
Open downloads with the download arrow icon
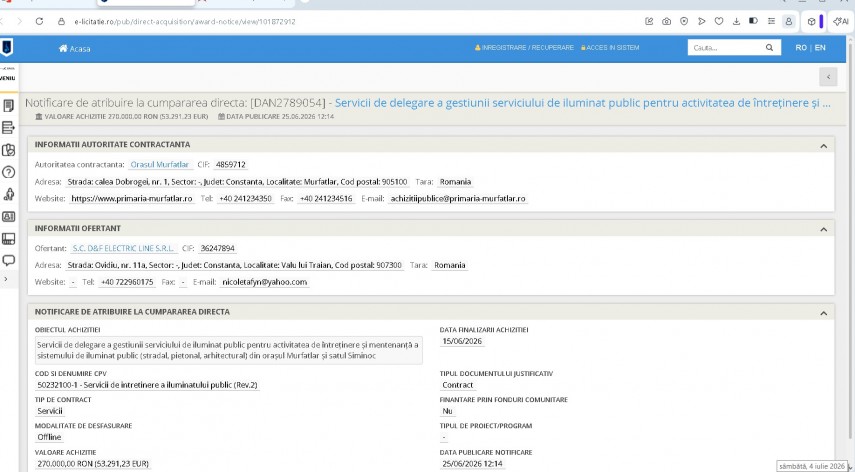[736, 21]
